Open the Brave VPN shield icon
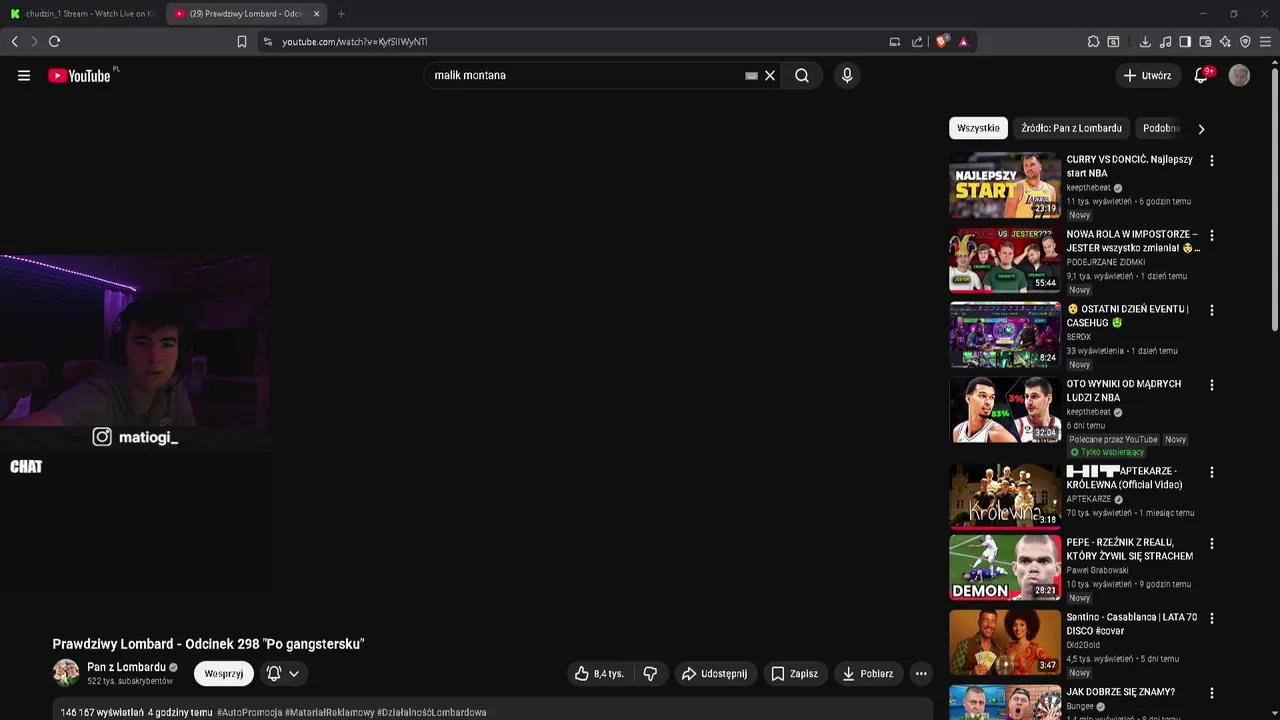Viewport: 1280px width, 720px height. point(1245,42)
